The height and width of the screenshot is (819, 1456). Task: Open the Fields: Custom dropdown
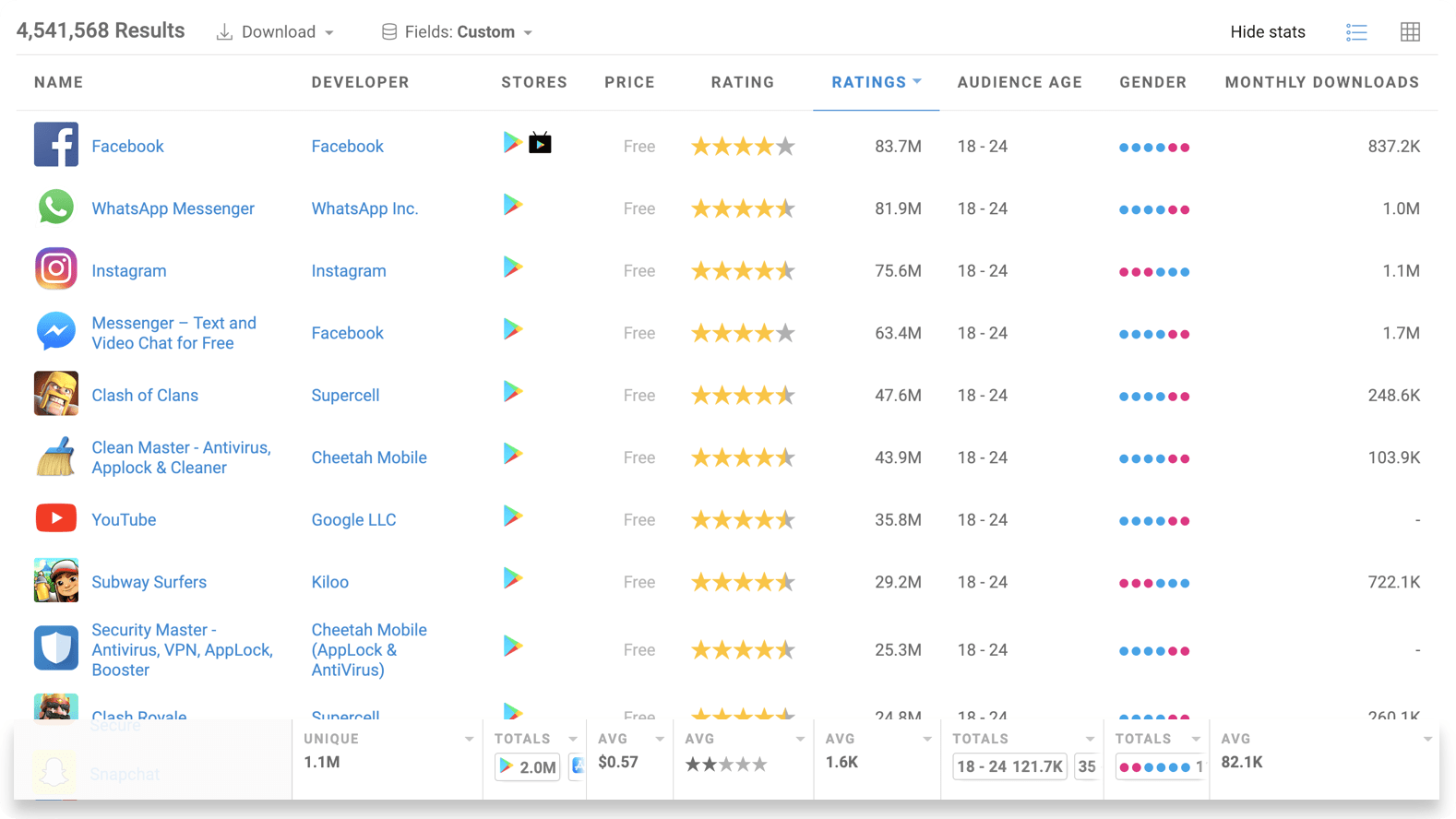click(458, 32)
